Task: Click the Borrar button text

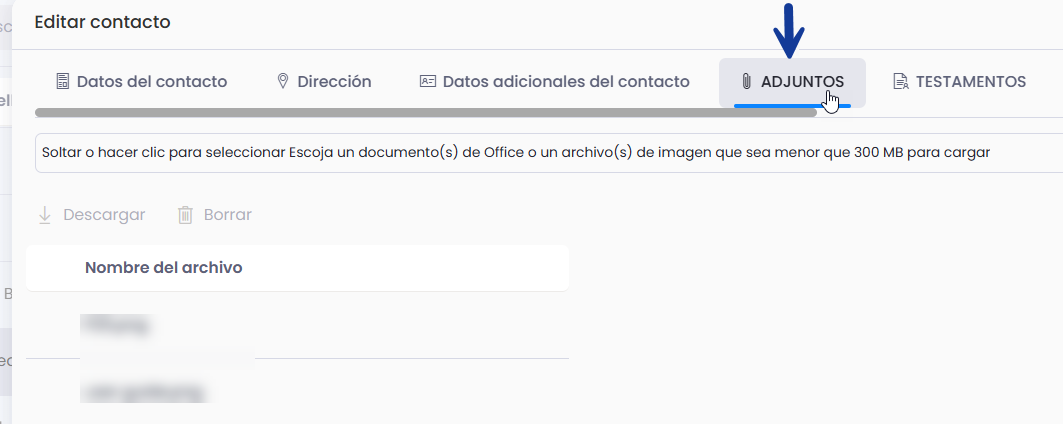Action: click(228, 215)
